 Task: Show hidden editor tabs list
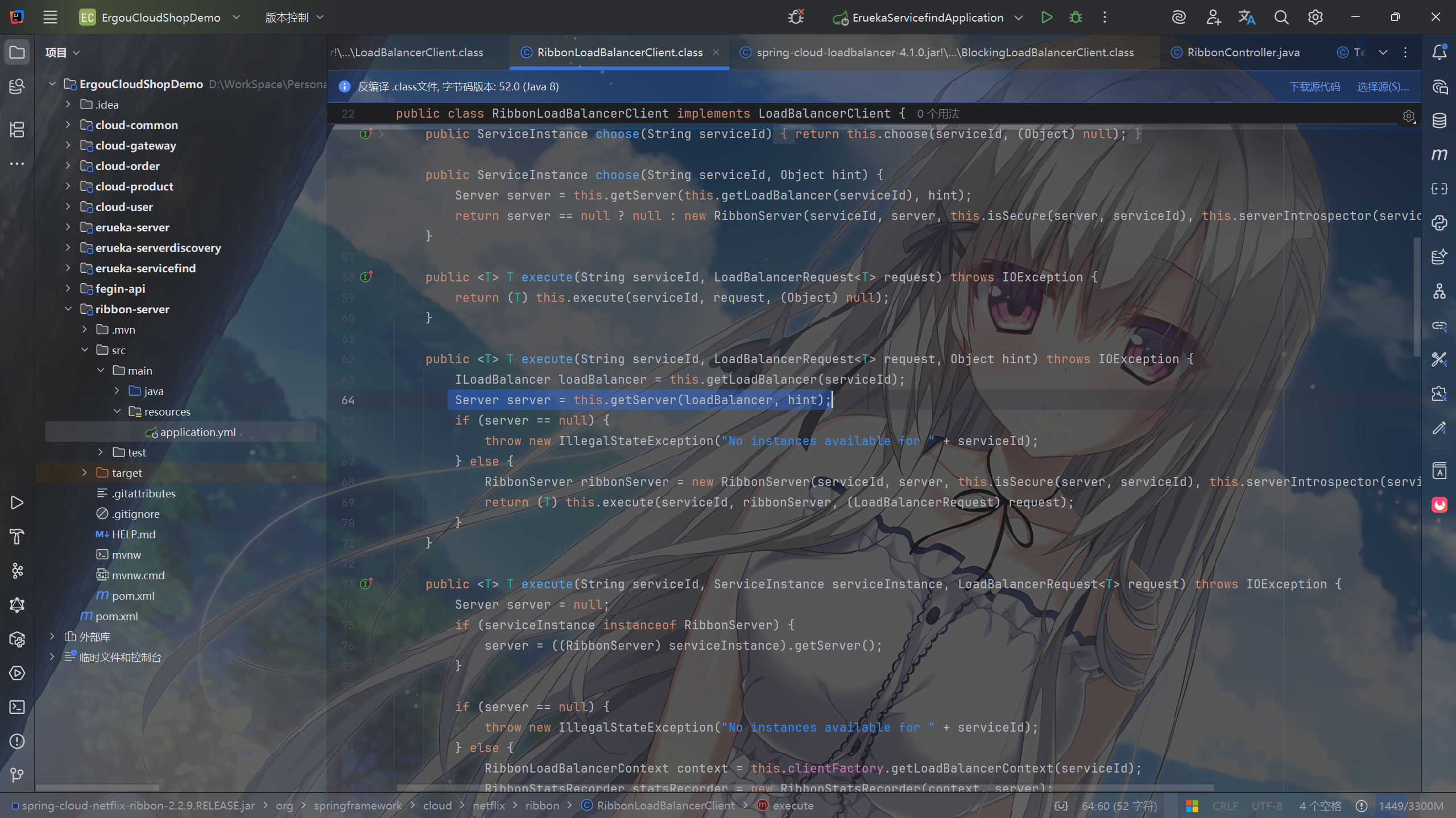pyautogui.click(x=1383, y=52)
